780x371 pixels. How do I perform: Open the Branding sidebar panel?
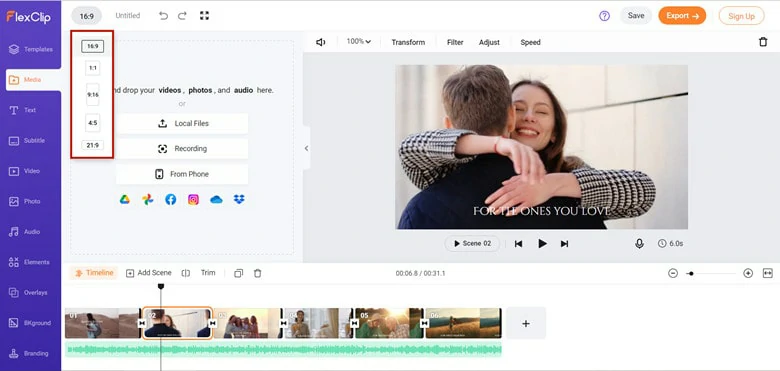click(30, 354)
